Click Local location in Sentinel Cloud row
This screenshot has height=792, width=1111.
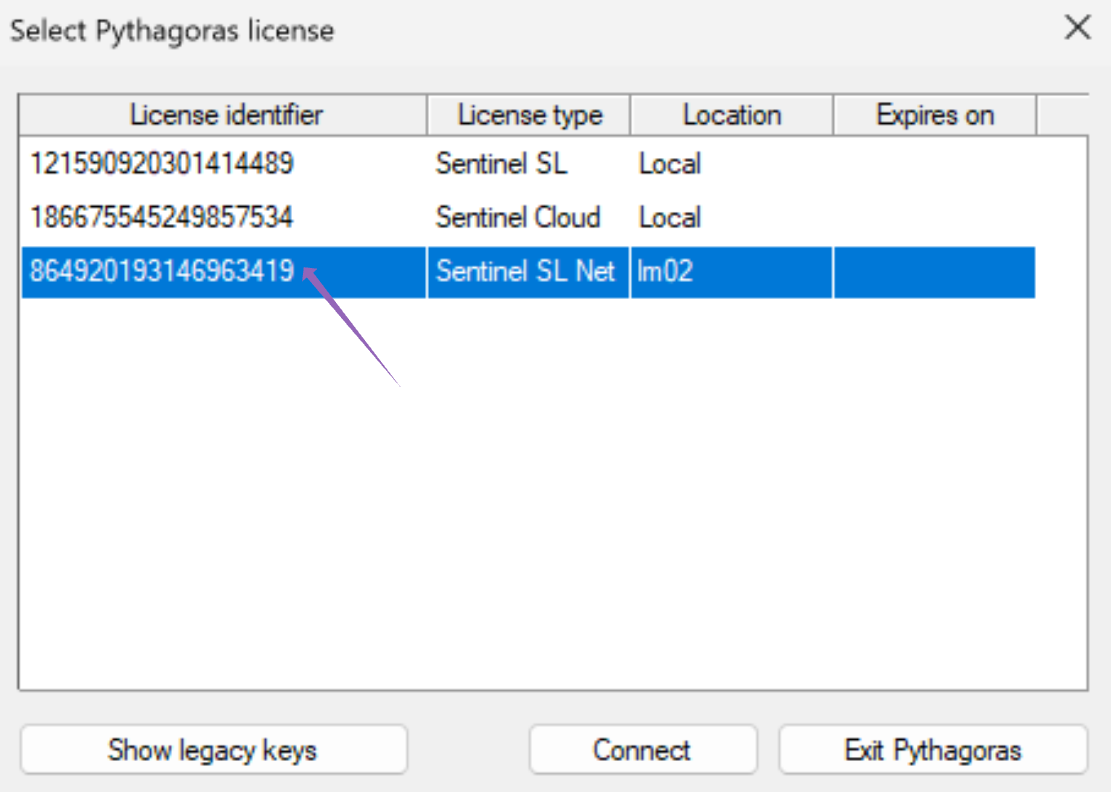point(670,217)
